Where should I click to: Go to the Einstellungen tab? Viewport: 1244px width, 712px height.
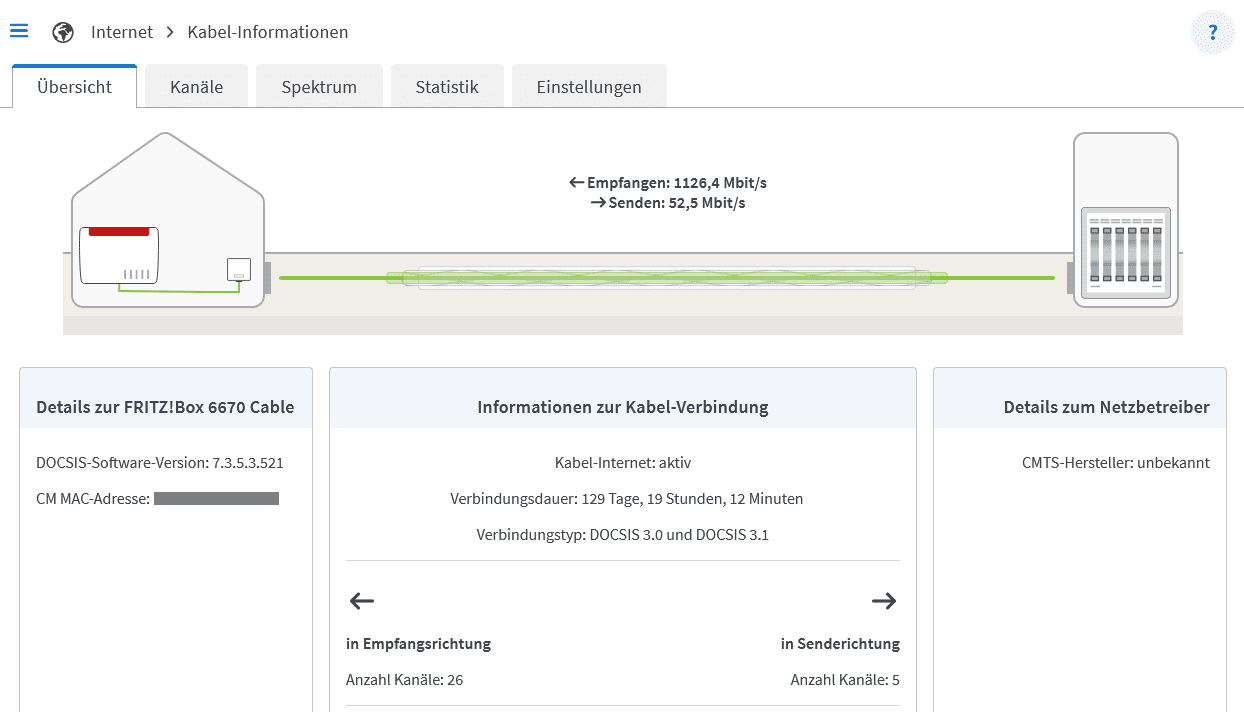coord(589,87)
